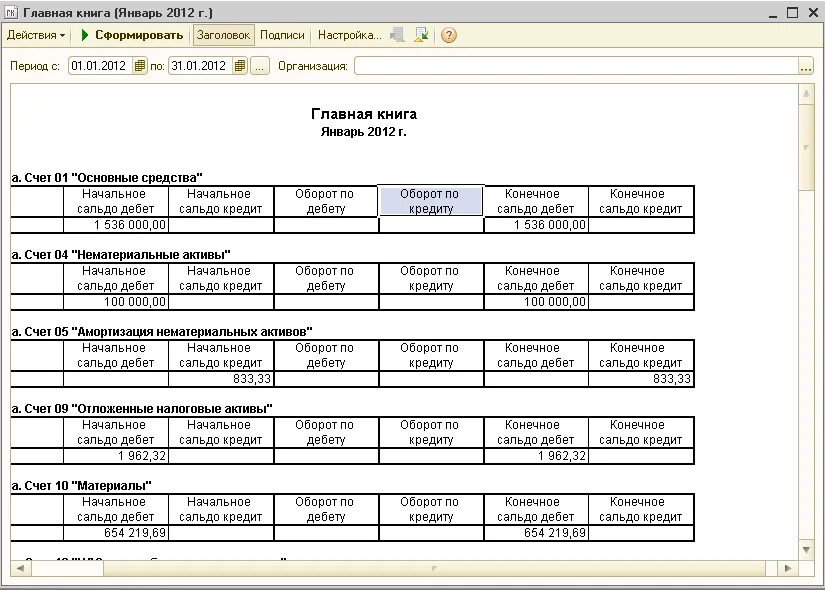Toggle the Заголовок button
Screen dimensions: 825x590
coord(223,35)
